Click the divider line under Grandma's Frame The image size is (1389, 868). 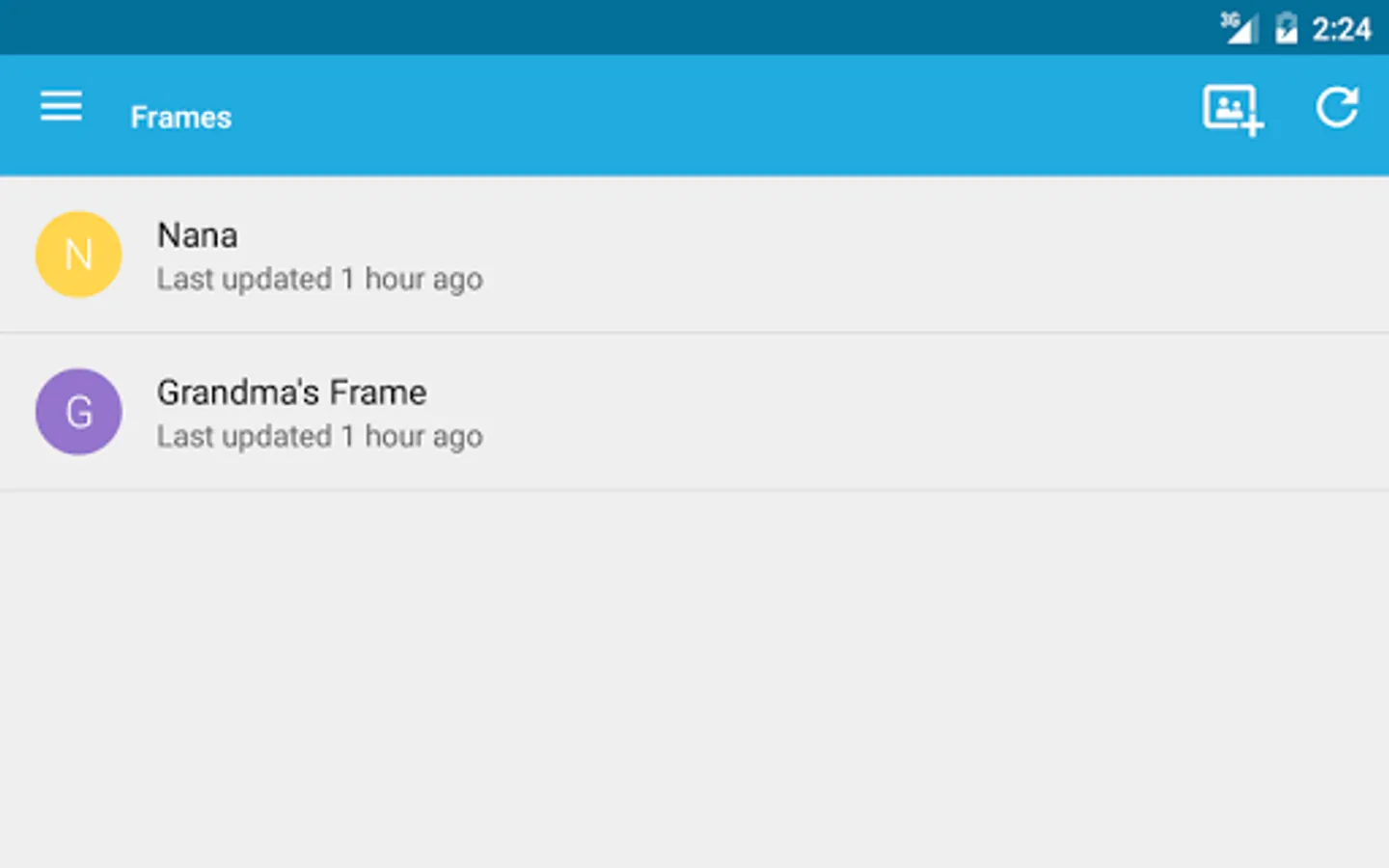tap(694, 490)
